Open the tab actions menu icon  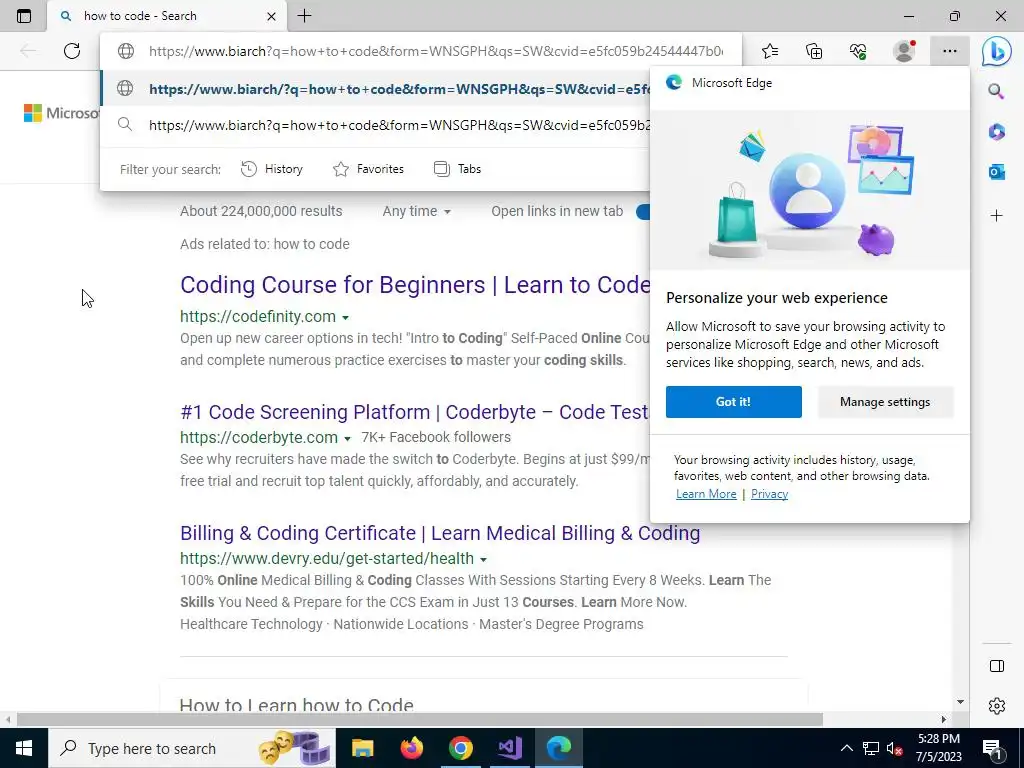(x=24, y=16)
